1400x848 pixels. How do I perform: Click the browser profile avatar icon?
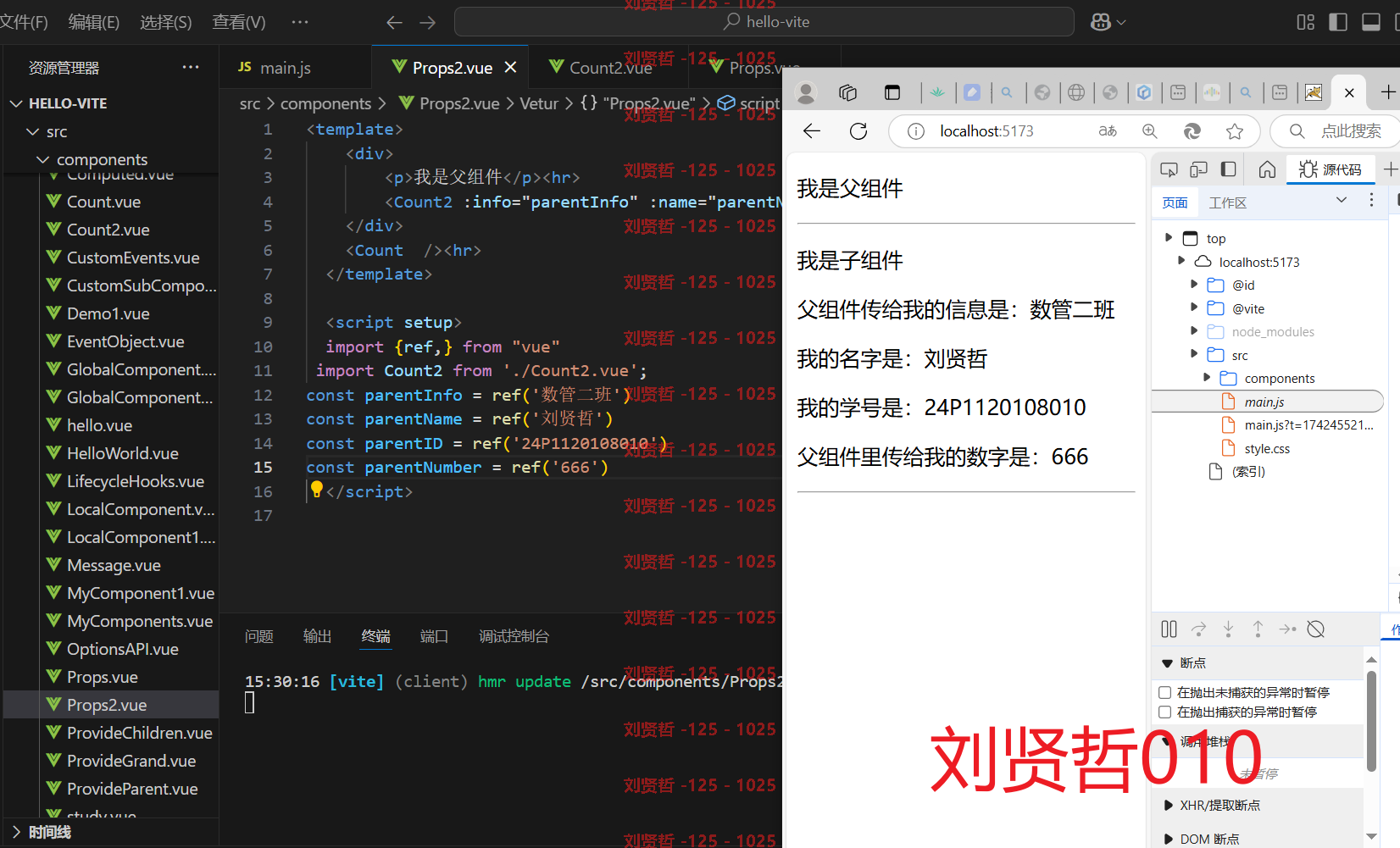(806, 92)
